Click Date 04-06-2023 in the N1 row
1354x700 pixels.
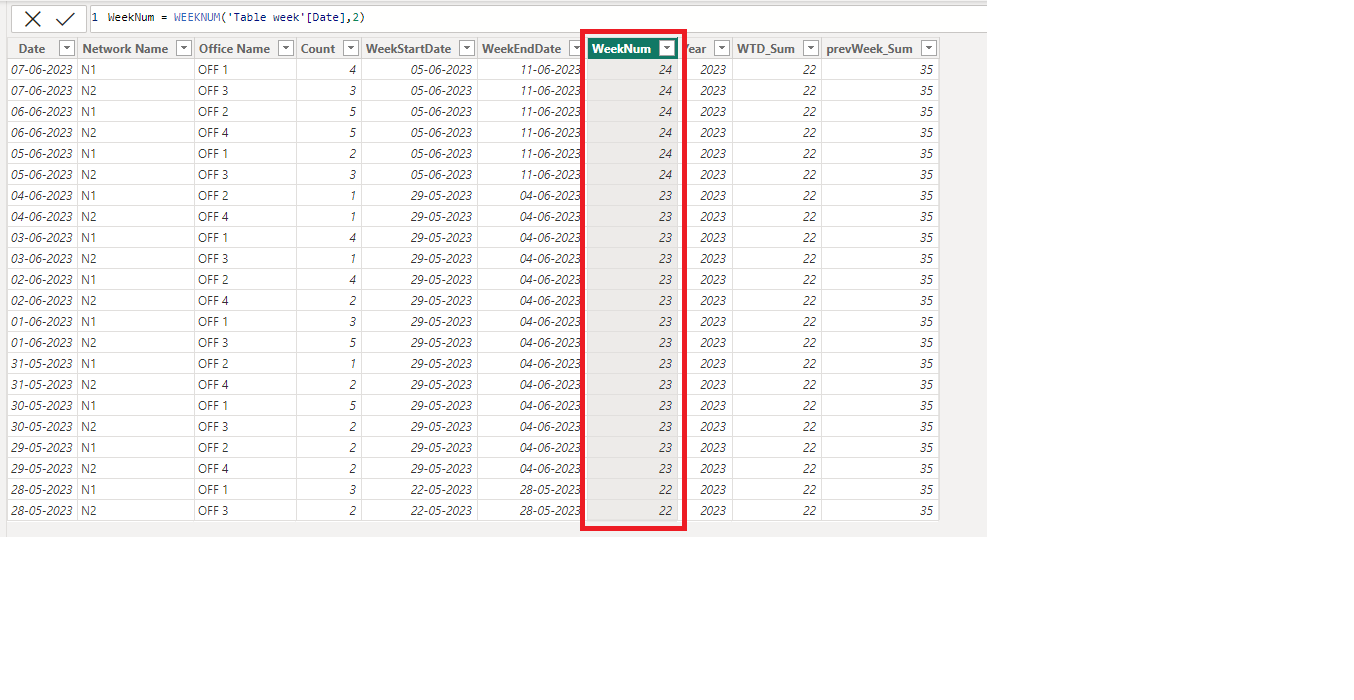(41, 195)
